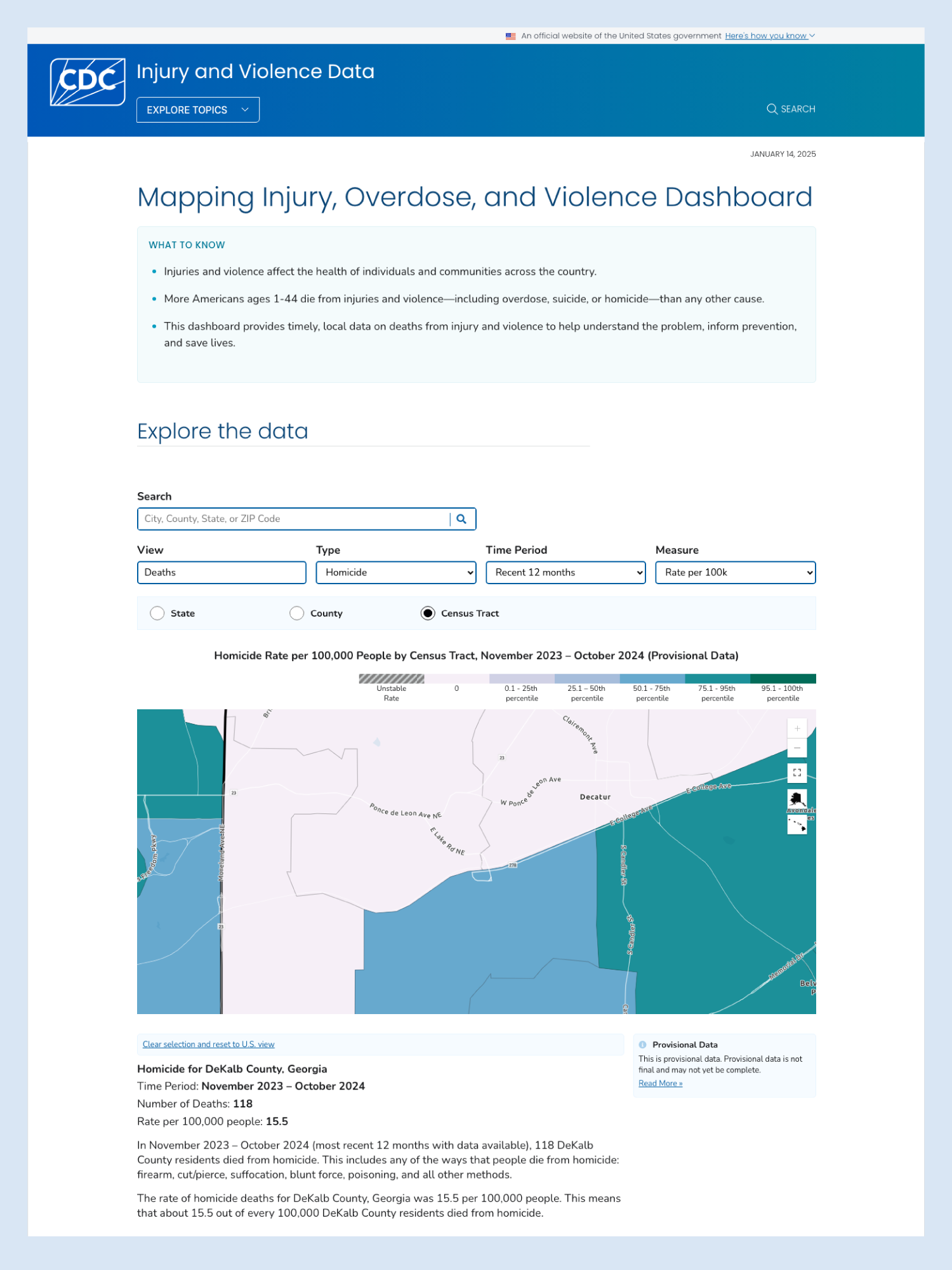Click the Provisional Data info icon
Viewport: 952px width, 1270px height.
643,1045
